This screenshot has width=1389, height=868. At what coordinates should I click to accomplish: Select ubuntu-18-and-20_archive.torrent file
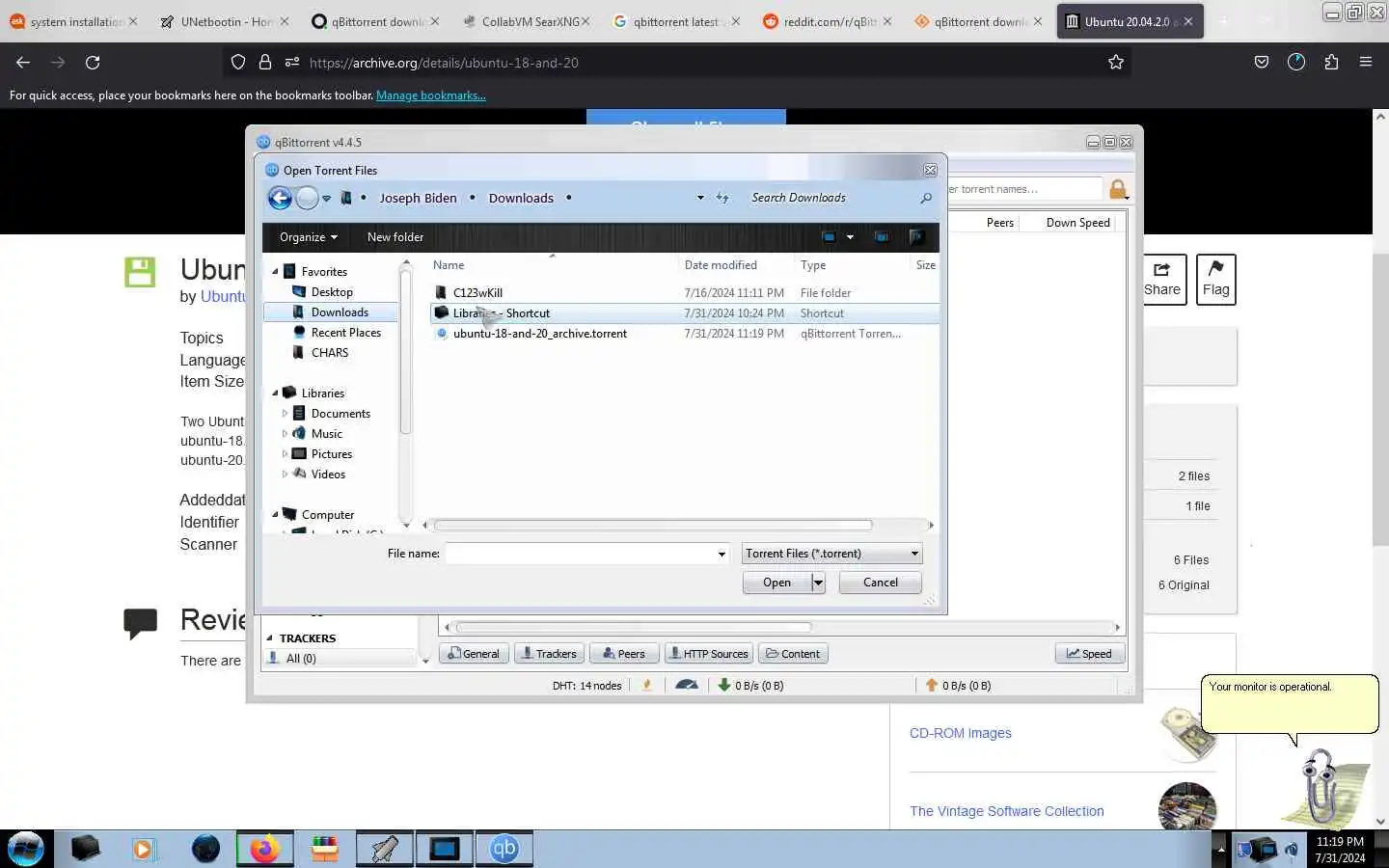tap(539, 334)
